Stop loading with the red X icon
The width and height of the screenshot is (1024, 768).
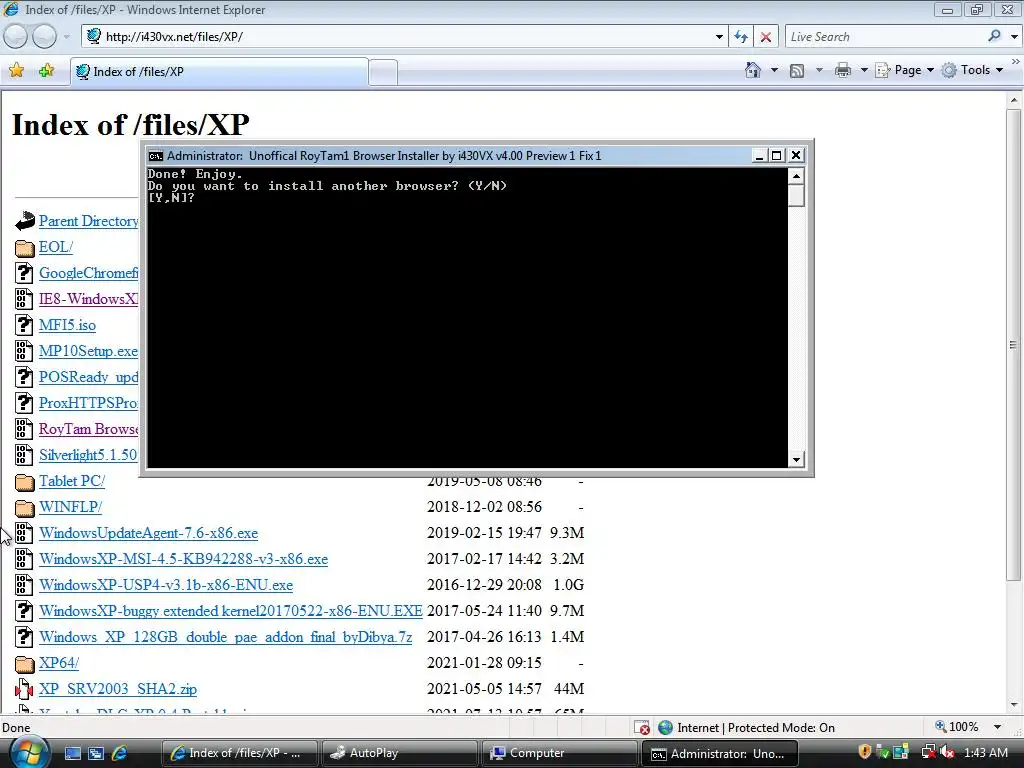click(766, 37)
